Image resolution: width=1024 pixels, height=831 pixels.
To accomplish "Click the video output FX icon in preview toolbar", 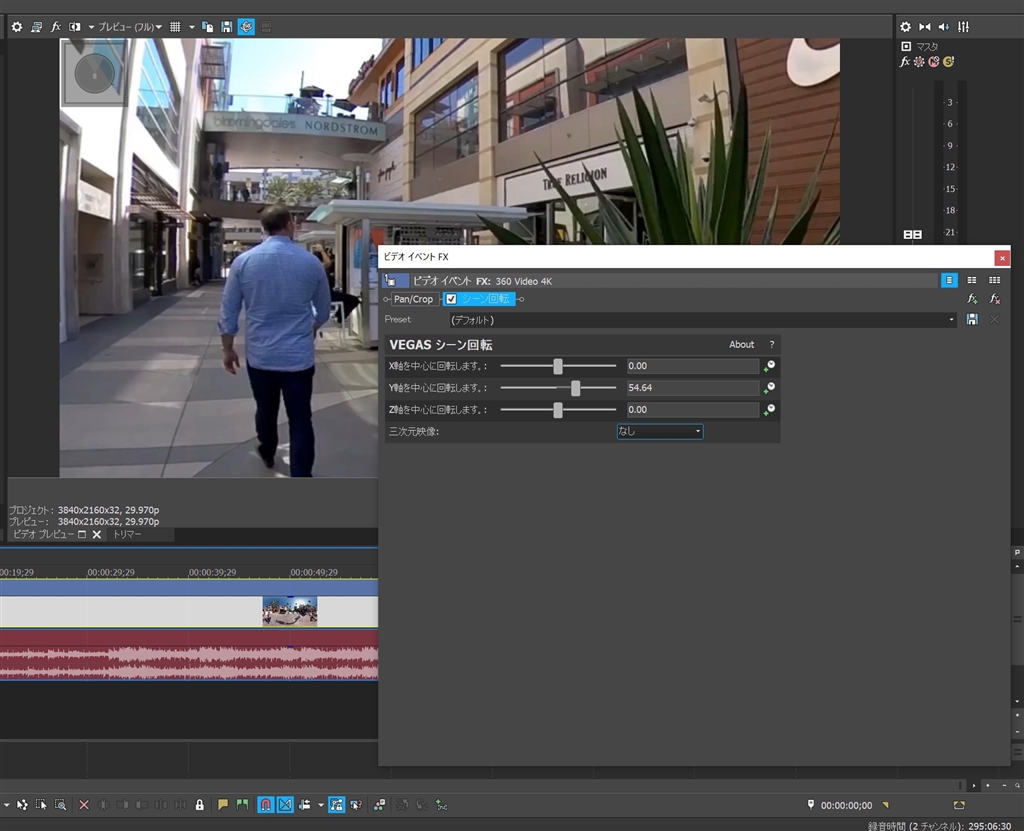I will click(56, 27).
